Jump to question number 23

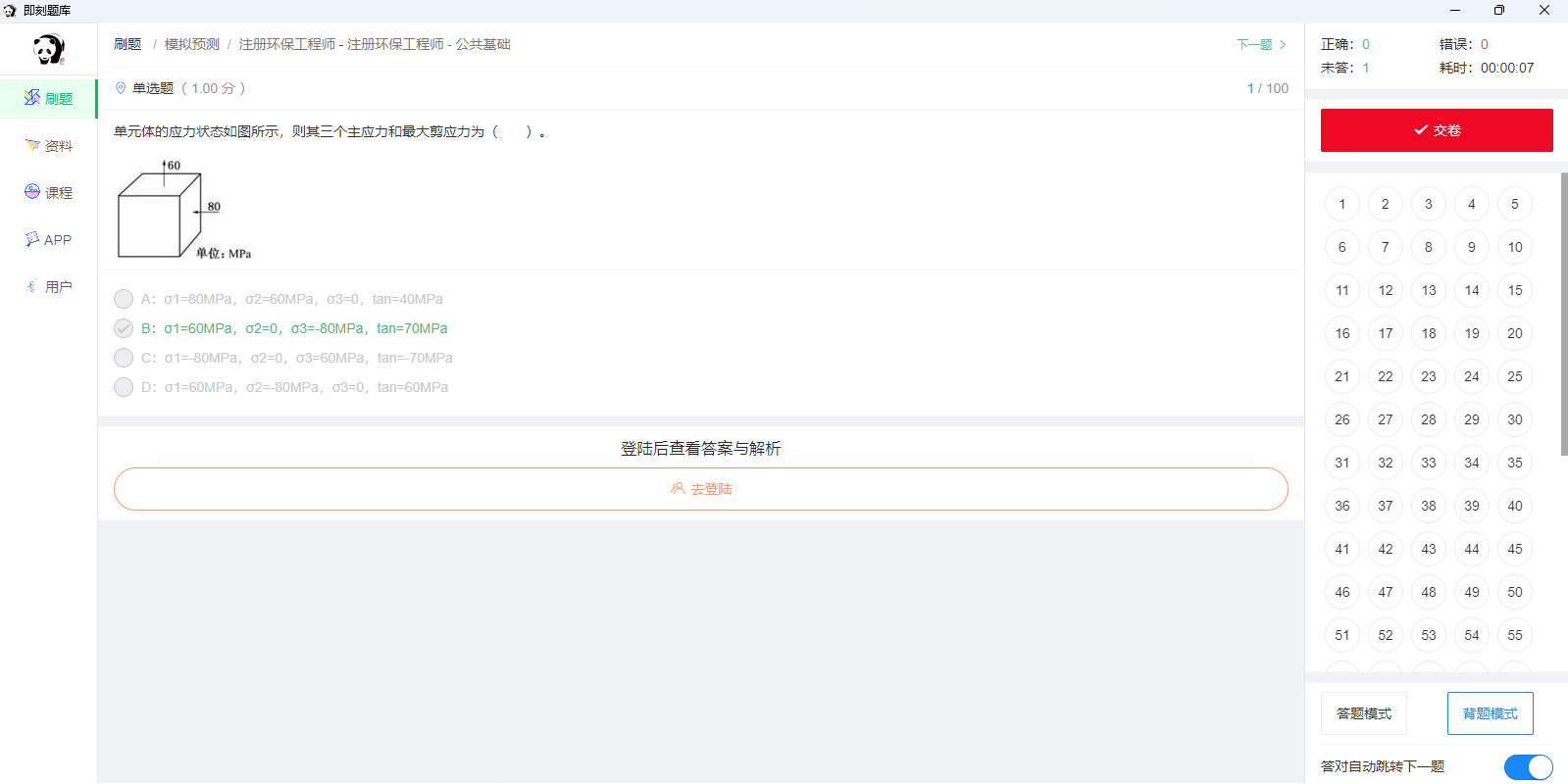click(x=1428, y=376)
